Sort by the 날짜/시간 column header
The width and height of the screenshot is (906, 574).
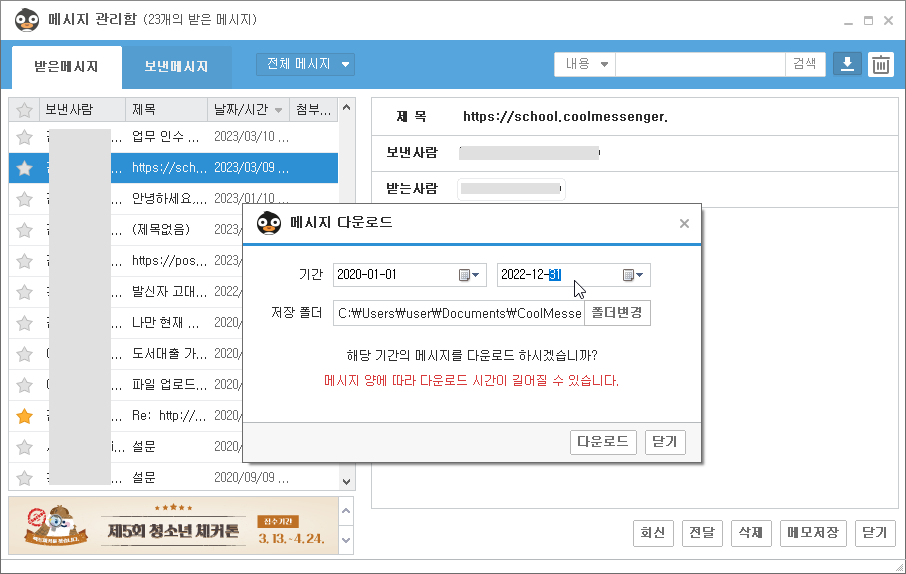[248, 110]
